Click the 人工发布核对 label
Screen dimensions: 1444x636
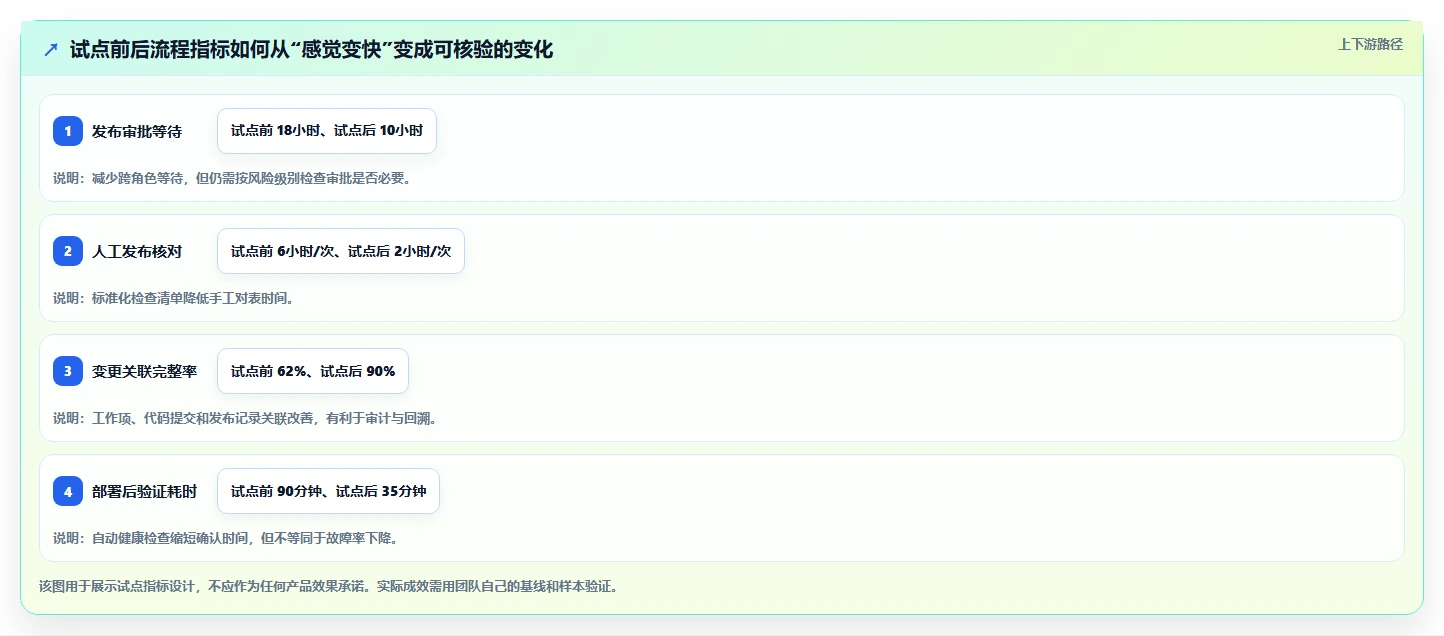(137, 251)
